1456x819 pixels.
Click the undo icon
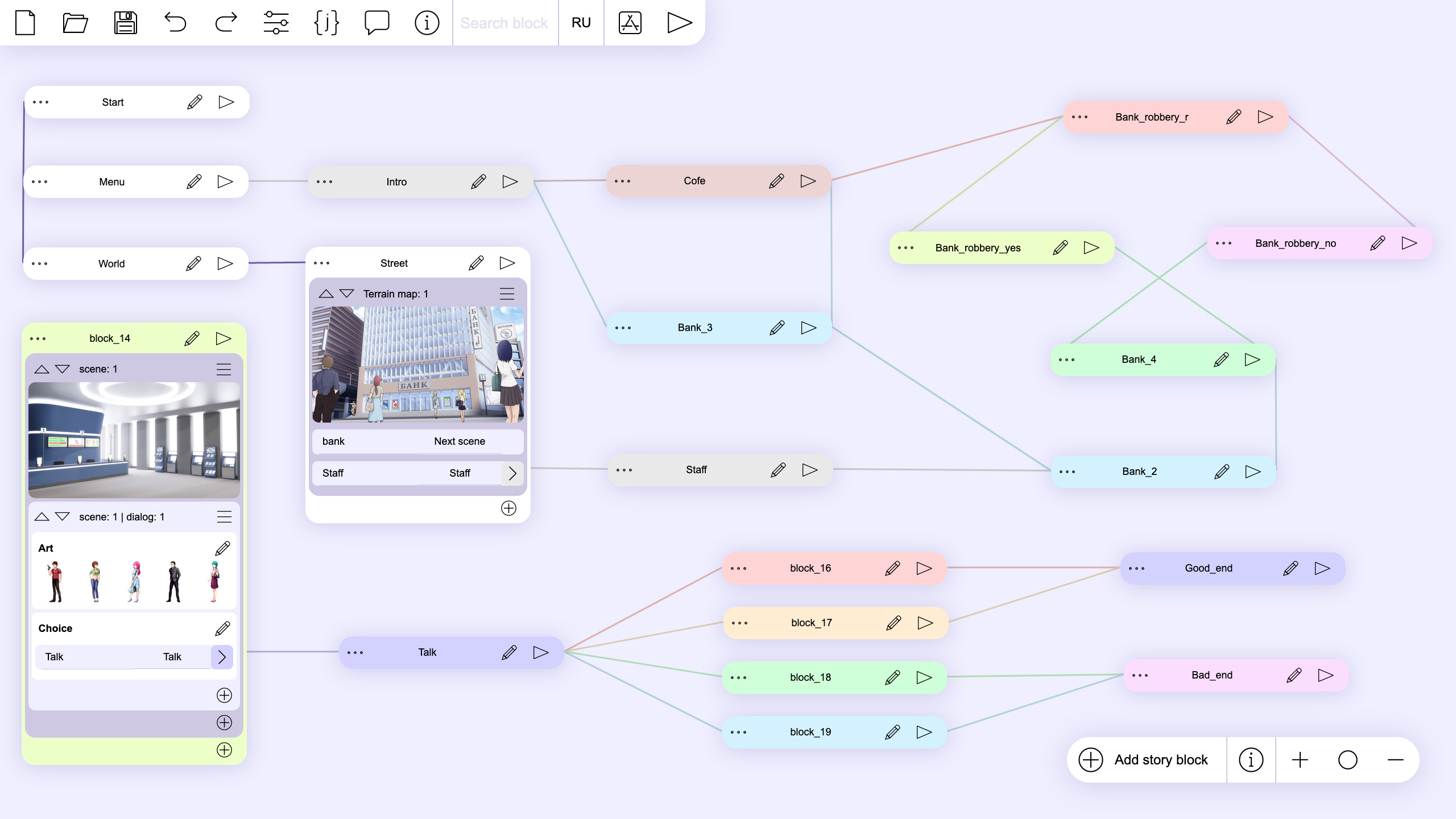click(x=175, y=22)
